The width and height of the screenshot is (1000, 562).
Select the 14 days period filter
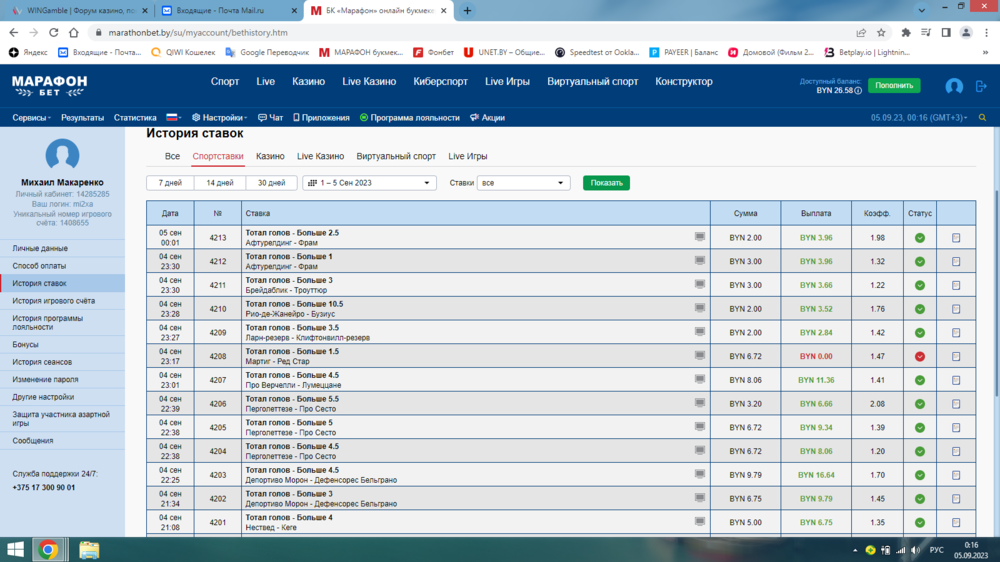(x=220, y=183)
